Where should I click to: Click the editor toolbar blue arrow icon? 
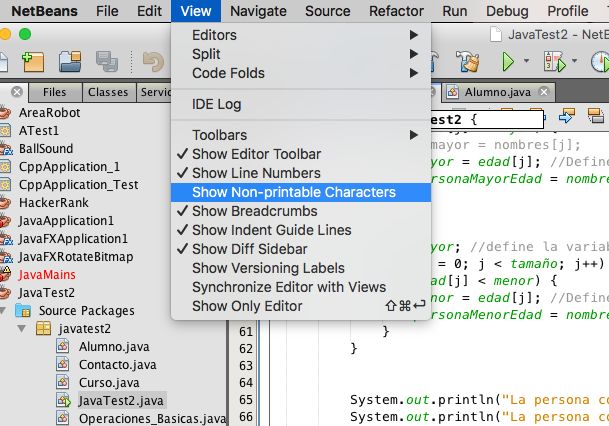coord(566,116)
